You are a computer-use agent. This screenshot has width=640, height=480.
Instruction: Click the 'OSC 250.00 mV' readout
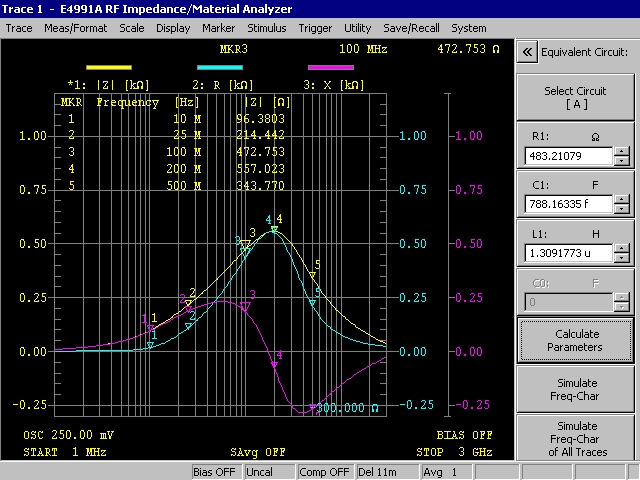[69, 435]
